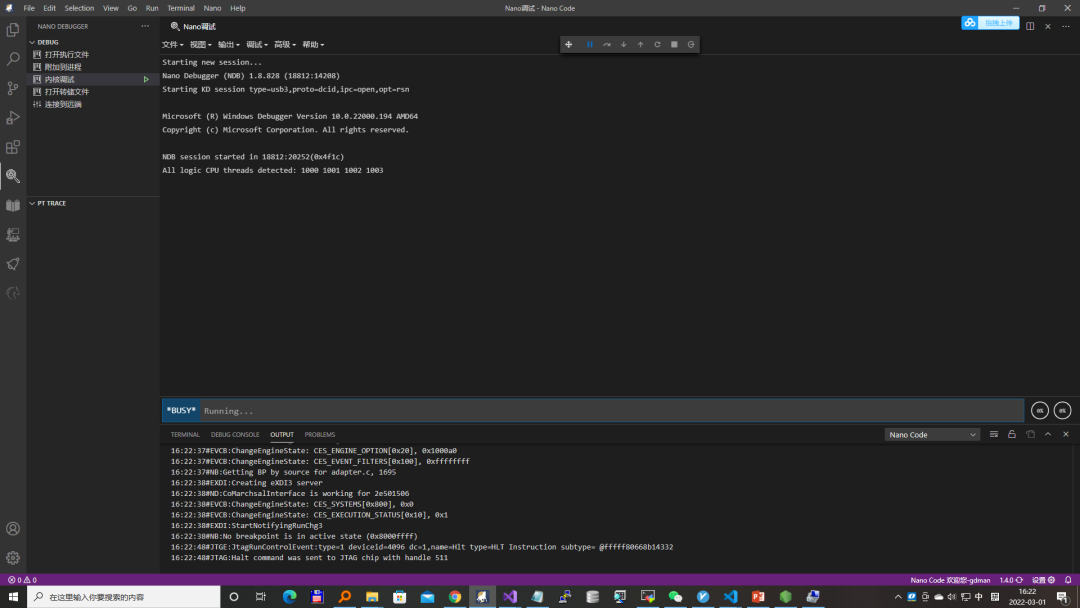Click the drag handle of debug toolbar
The width and height of the screenshot is (1080, 608).
click(568, 45)
